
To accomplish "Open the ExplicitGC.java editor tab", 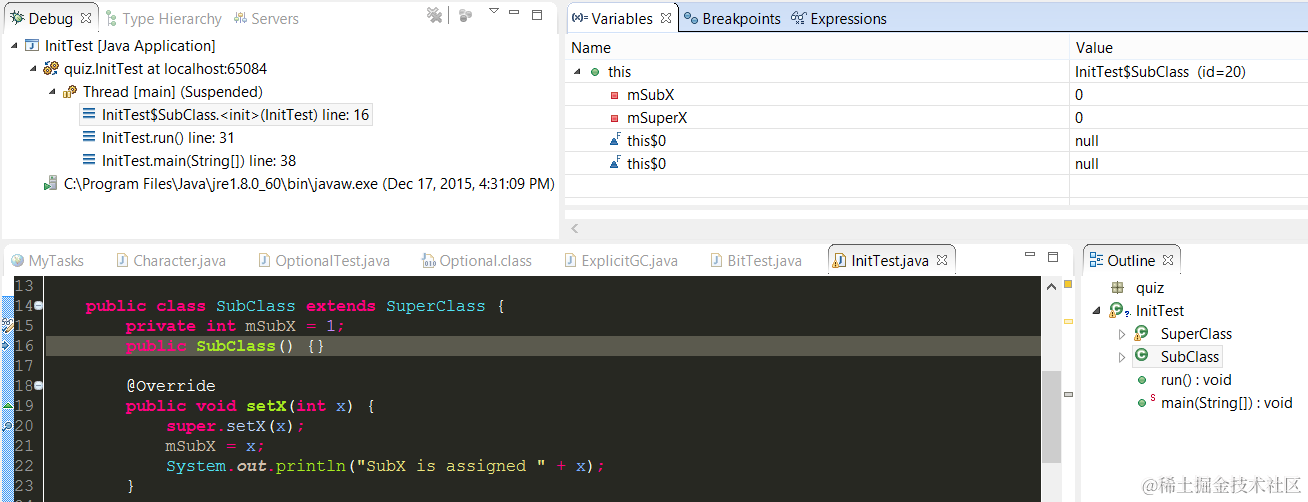I will click(x=621, y=260).
